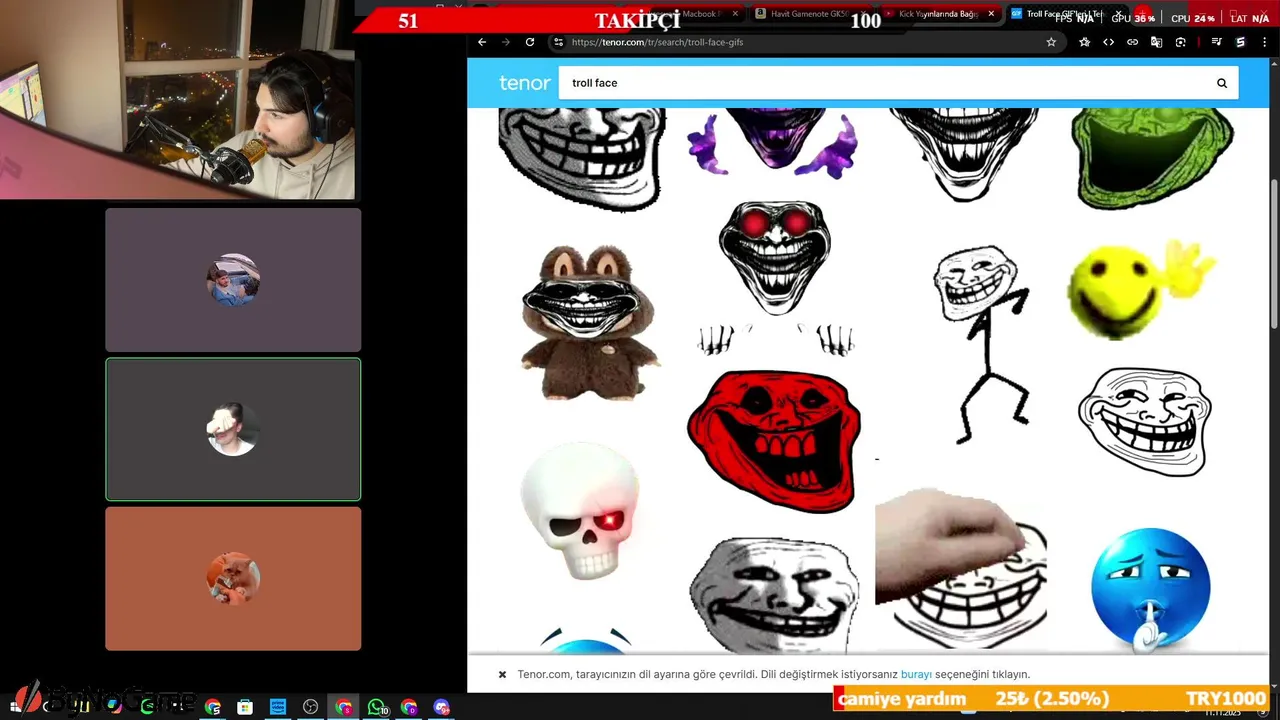
Task: Open the red troll face GIF
Action: tap(774, 441)
